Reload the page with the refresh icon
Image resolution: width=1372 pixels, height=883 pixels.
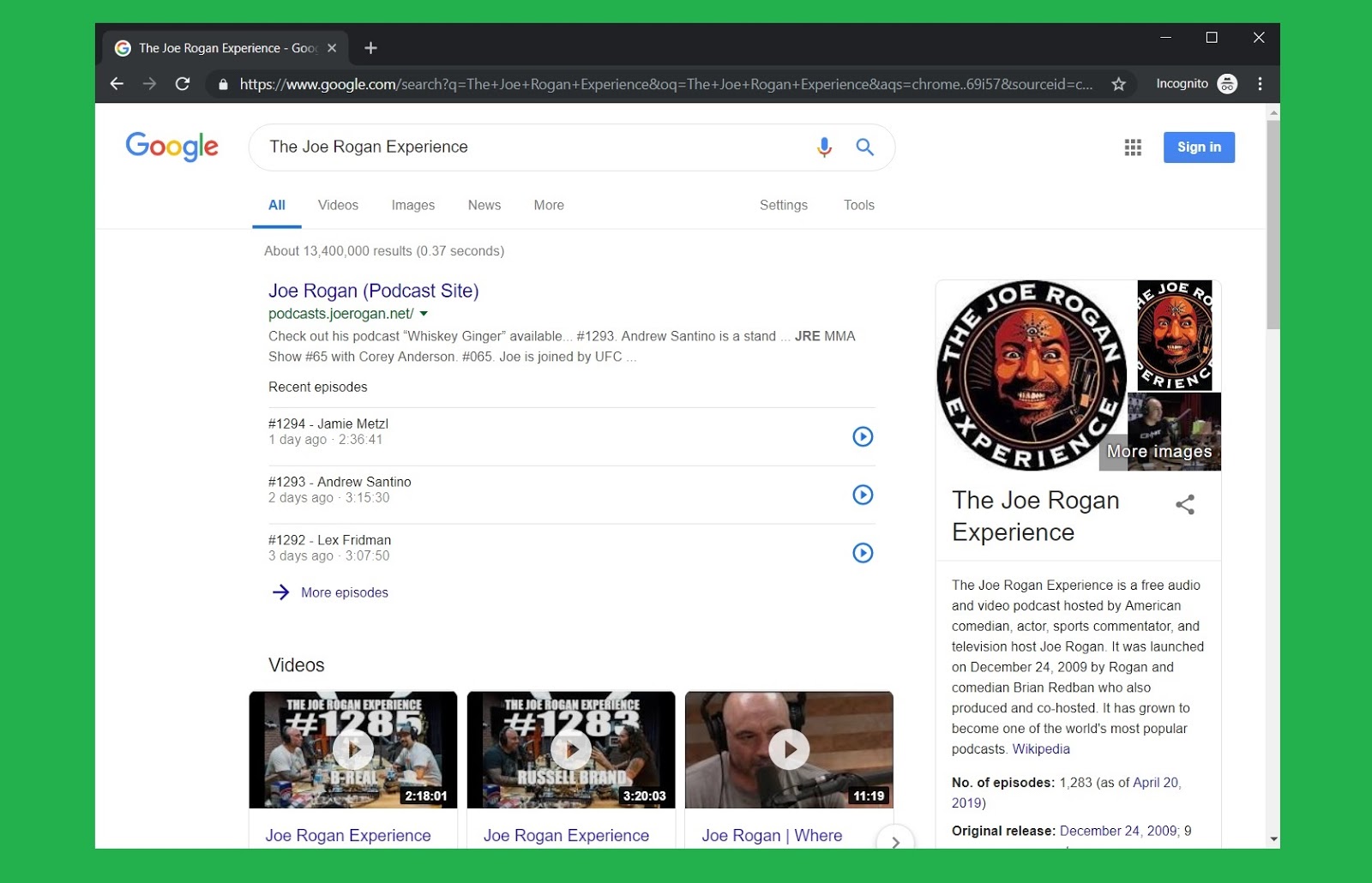click(183, 84)
